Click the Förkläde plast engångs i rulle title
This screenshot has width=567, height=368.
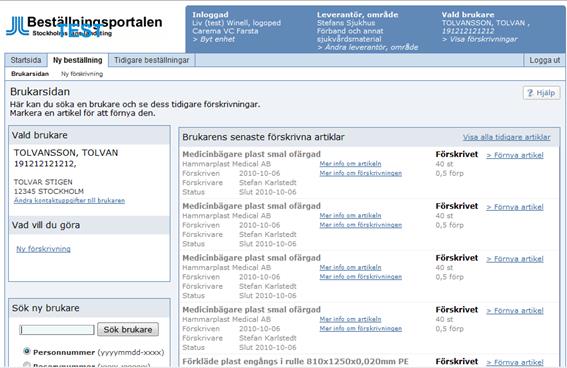[x=295, y=361]
